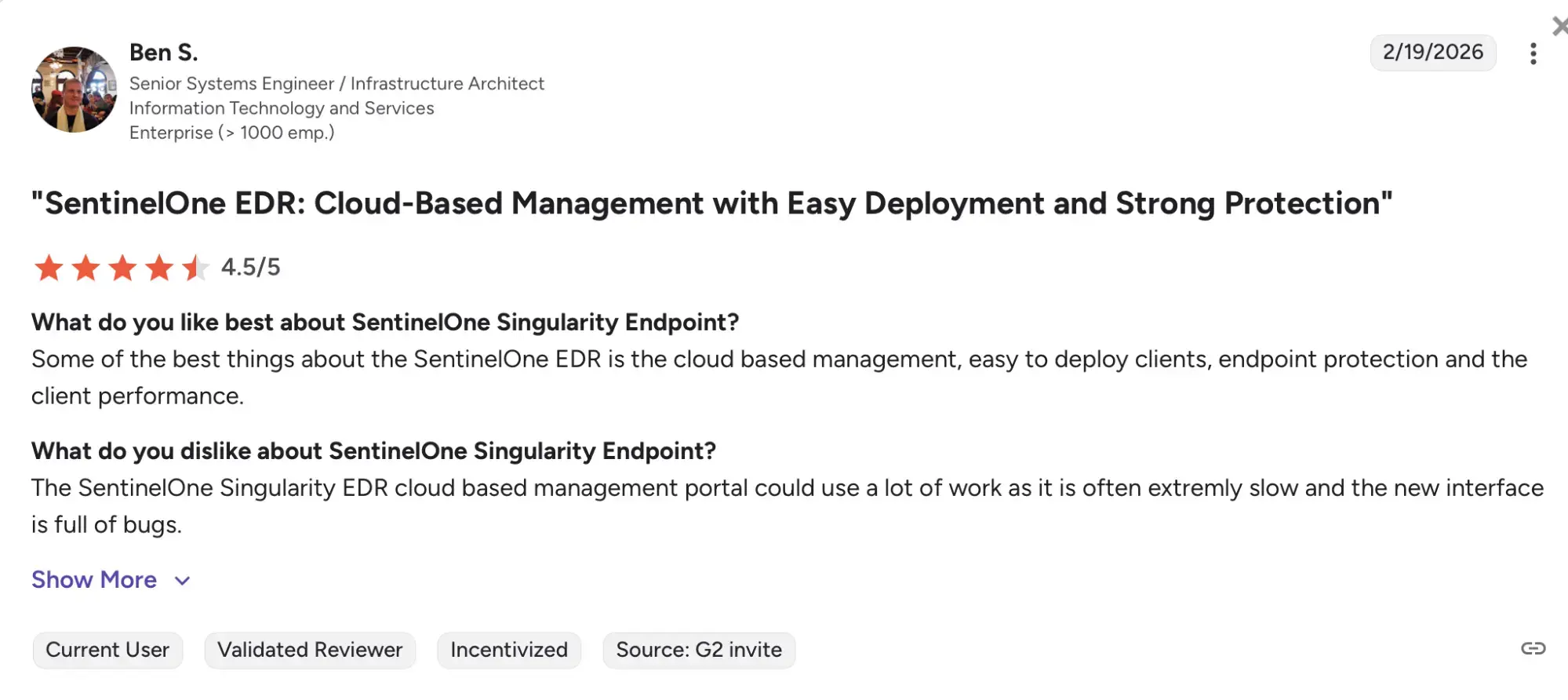Click the second rating star
The width and height of the screenshot is (1568, 700).
tap(85, 268)
